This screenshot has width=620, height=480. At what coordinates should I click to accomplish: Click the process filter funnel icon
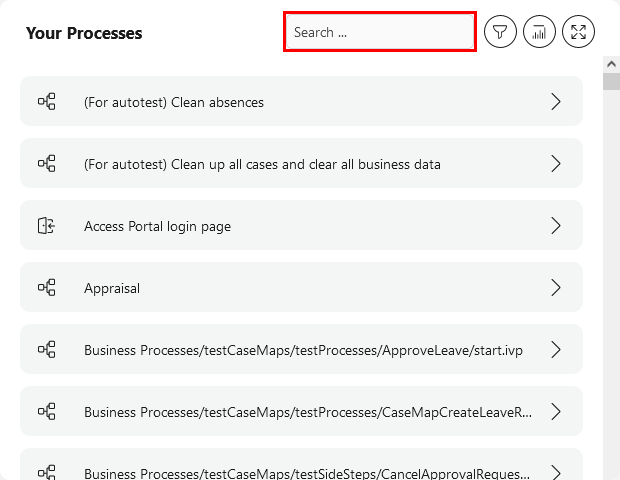(x=500, y=32)
